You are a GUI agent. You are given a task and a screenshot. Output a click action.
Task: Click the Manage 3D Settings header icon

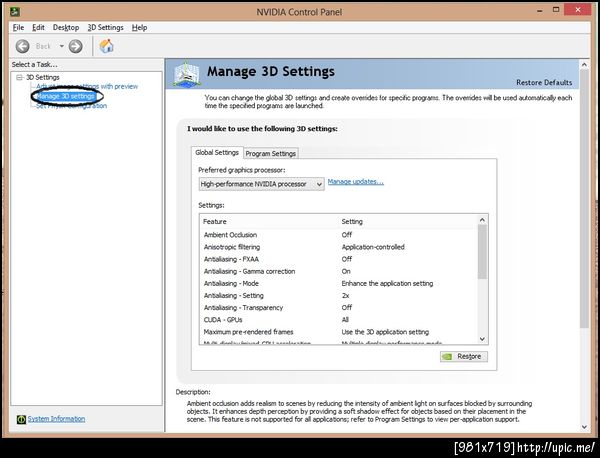186,73
